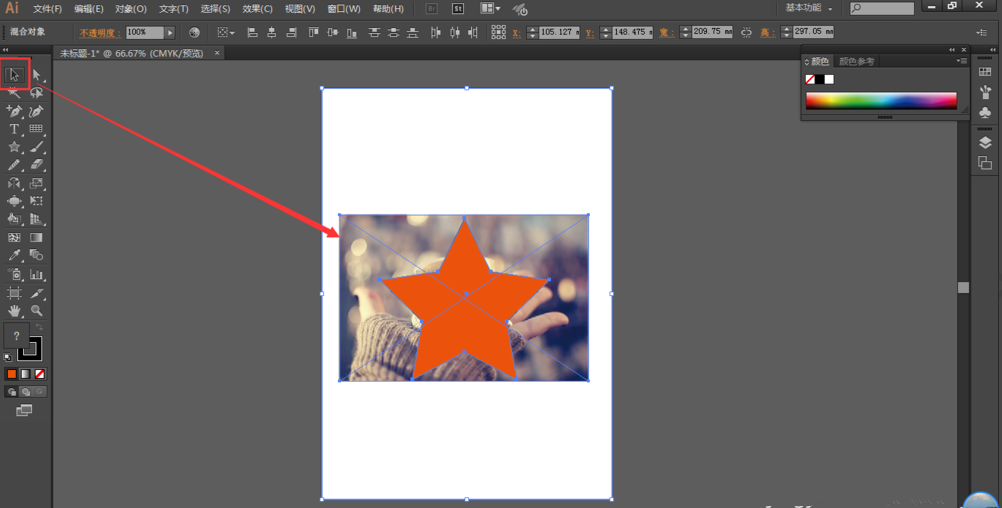This screenshot has height=508, width=1002.
Task: Enable Draw Behind mode
Action: pos(26,392)
